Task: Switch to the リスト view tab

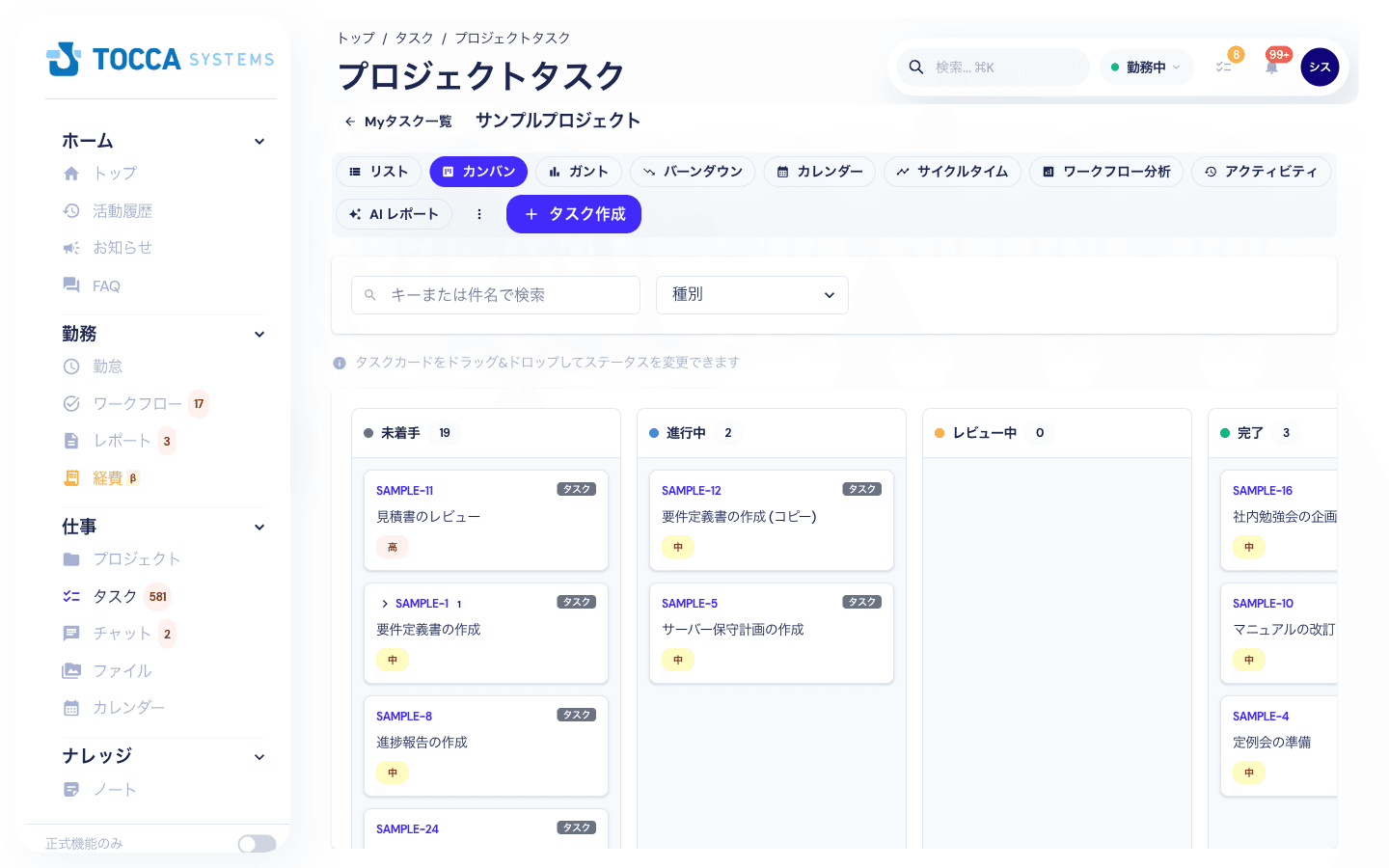Action: [379, 172]
